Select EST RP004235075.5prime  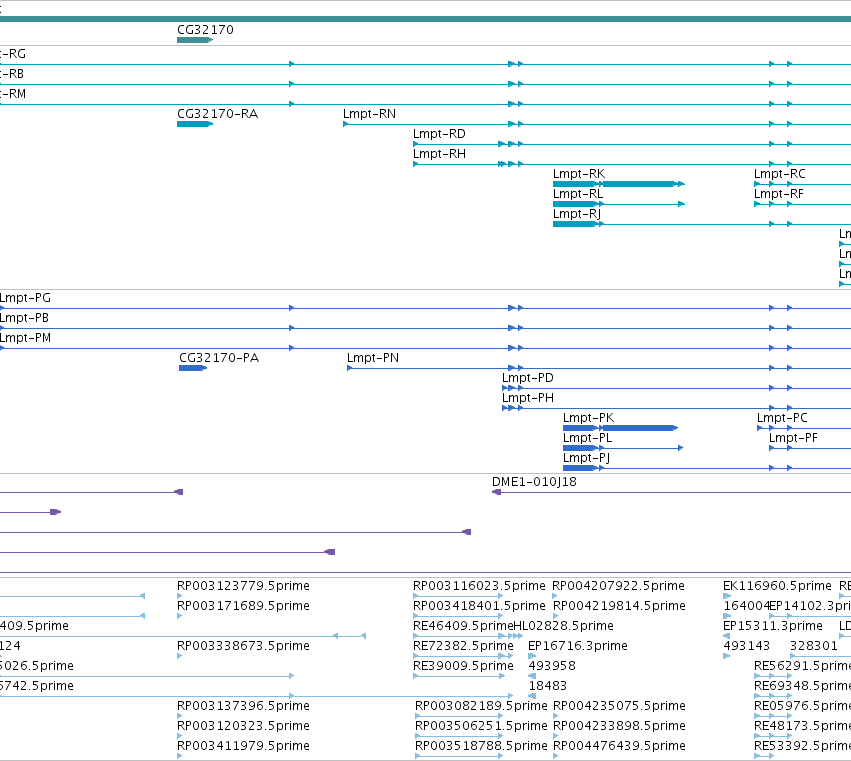pyautogui.click(x=619, y=706)
